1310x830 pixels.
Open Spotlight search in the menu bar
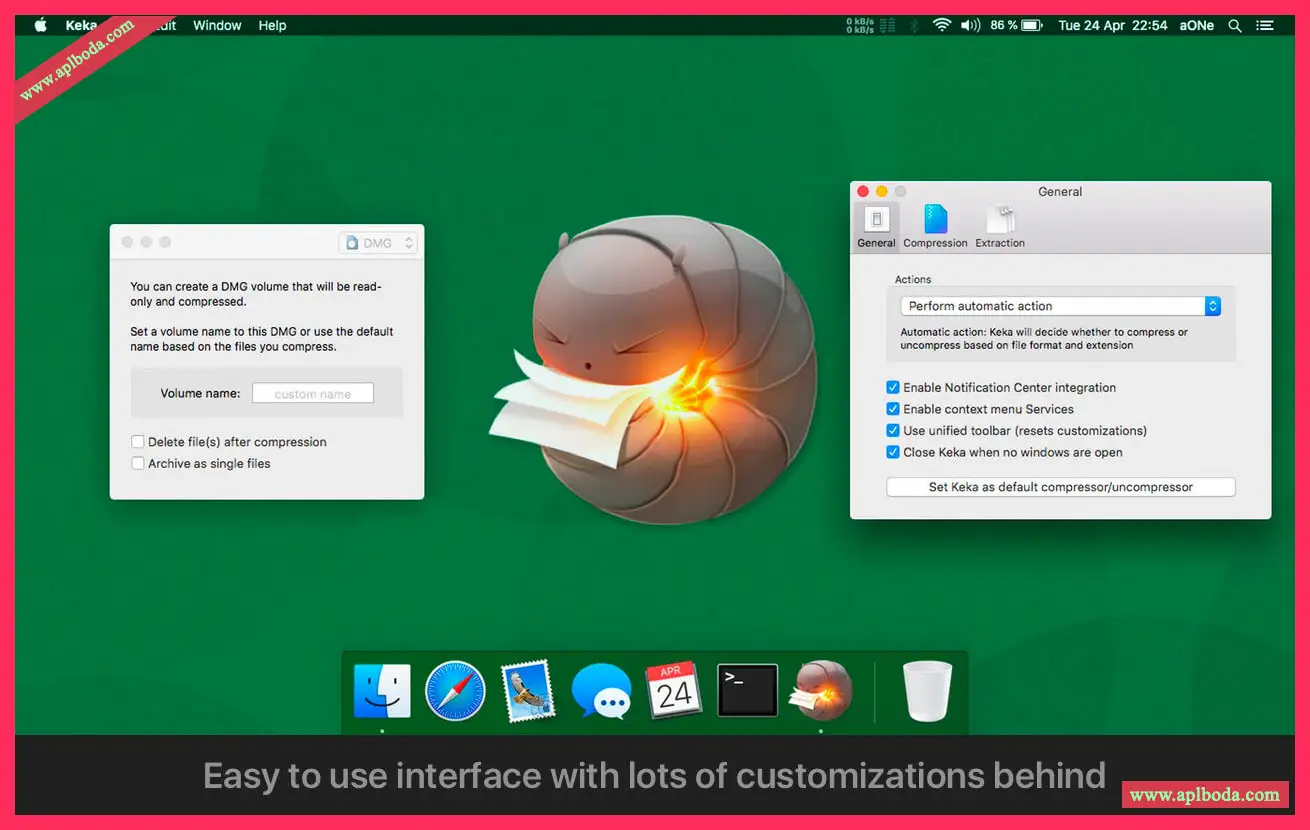1235,26
